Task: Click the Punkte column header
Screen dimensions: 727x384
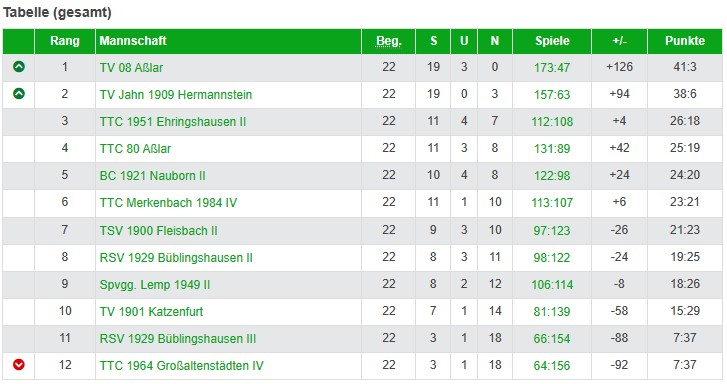Action: [x=685, y=41]
